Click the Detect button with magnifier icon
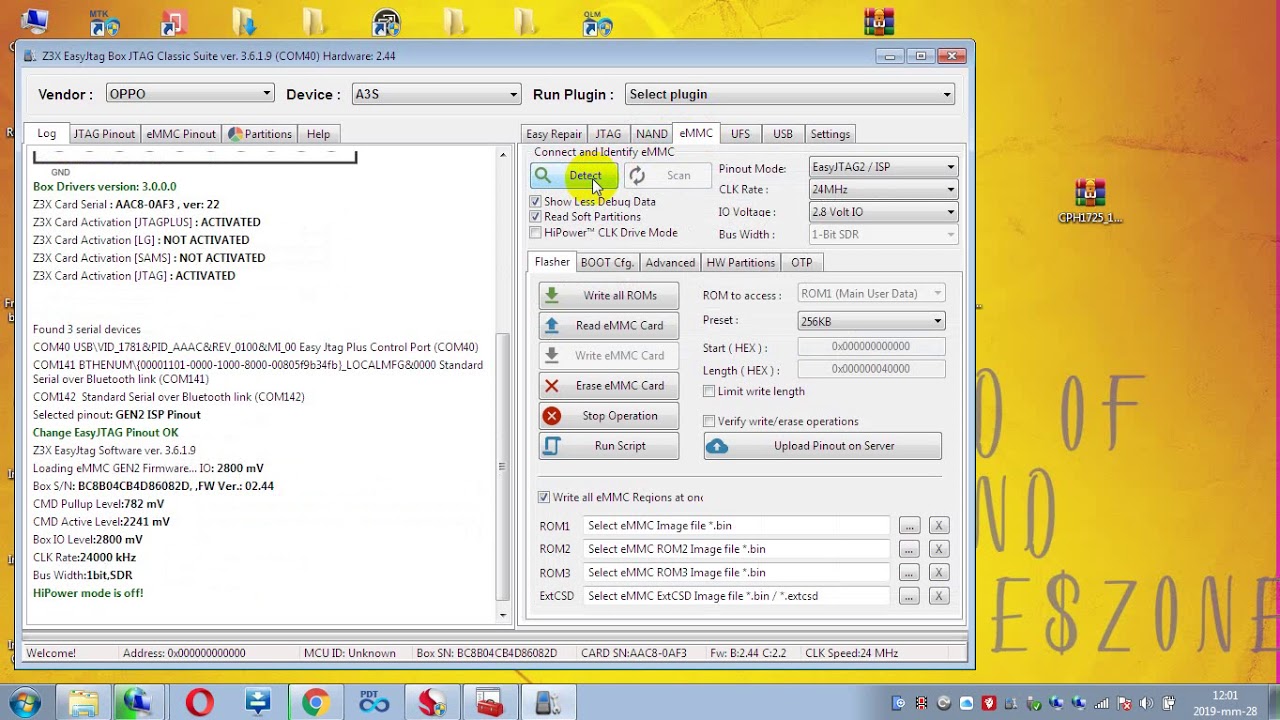 click(574, 176)
